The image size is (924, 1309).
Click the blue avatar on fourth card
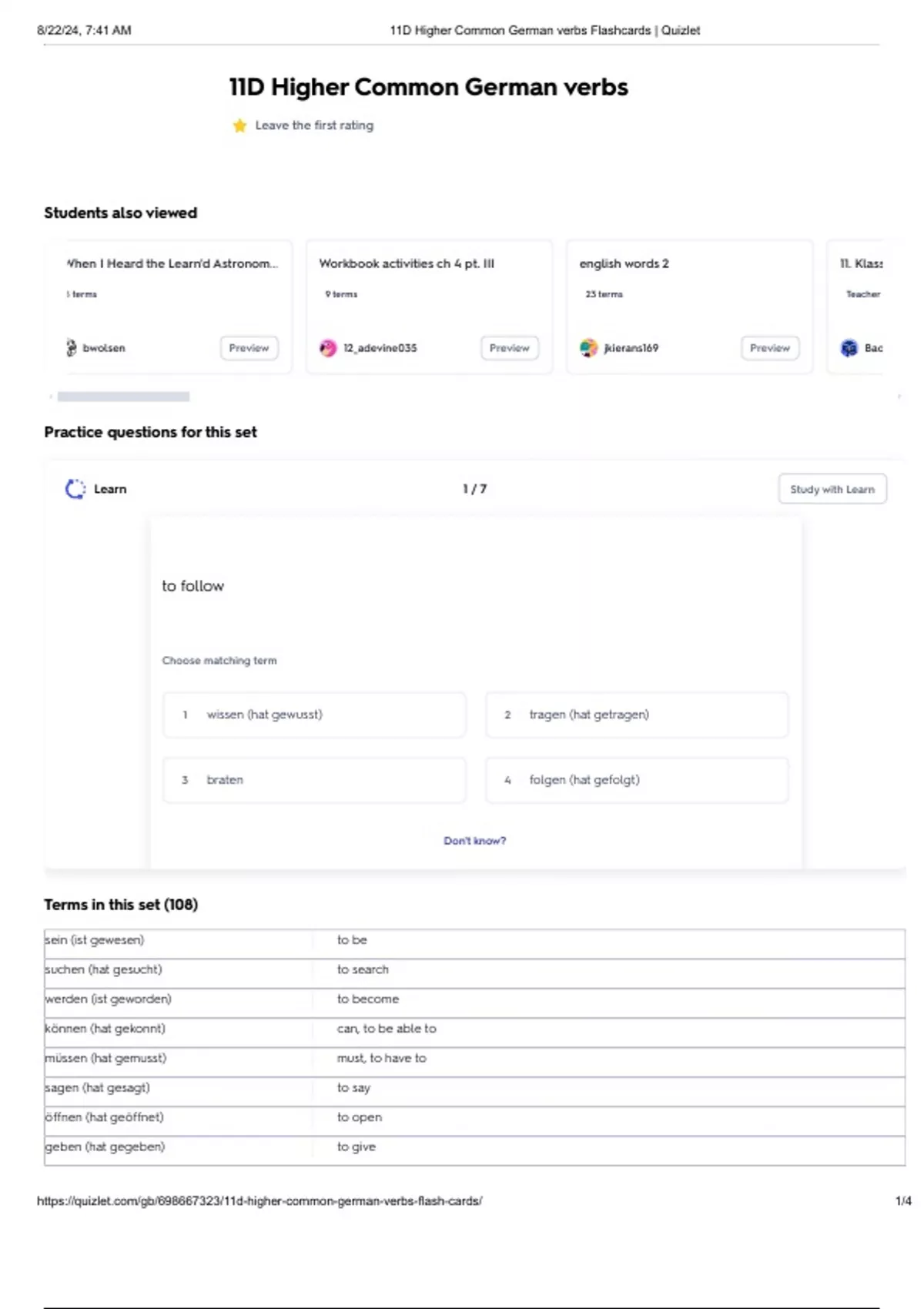point(849,348)
